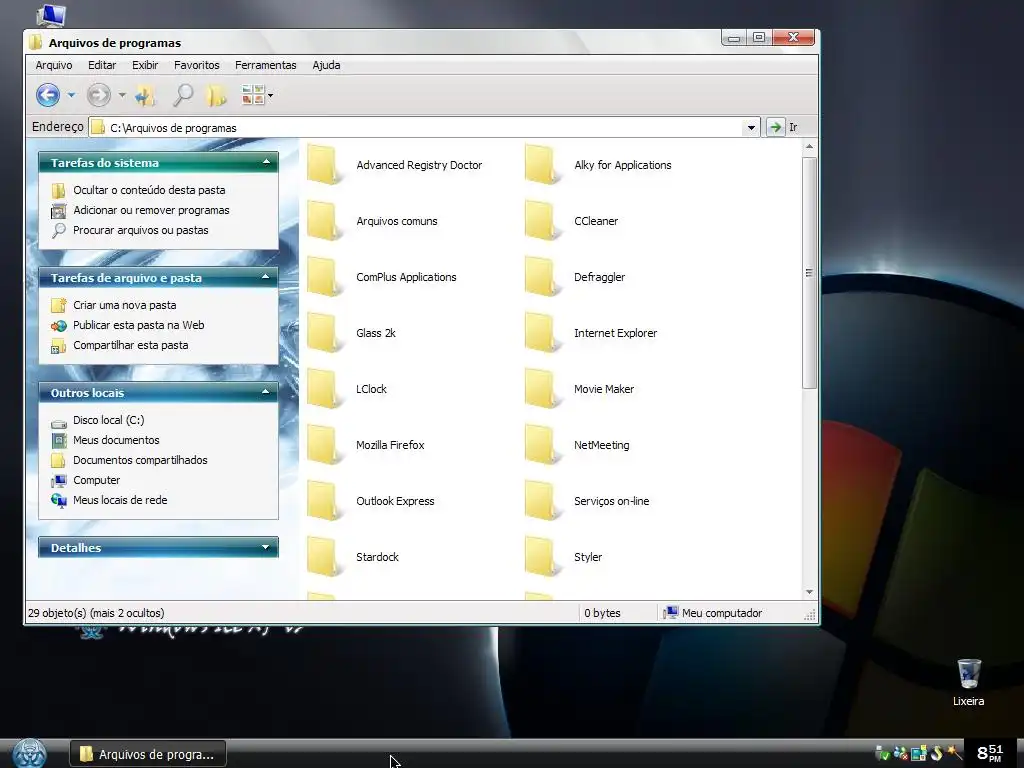Select the Arquivos comuns folder icon
This screenshot has height=768, width=1024.
coord(324,221)
